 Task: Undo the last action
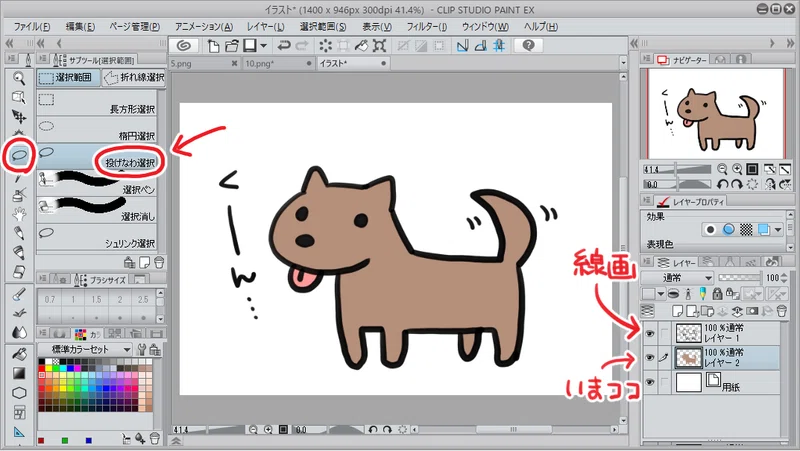[x=284, y=46]
